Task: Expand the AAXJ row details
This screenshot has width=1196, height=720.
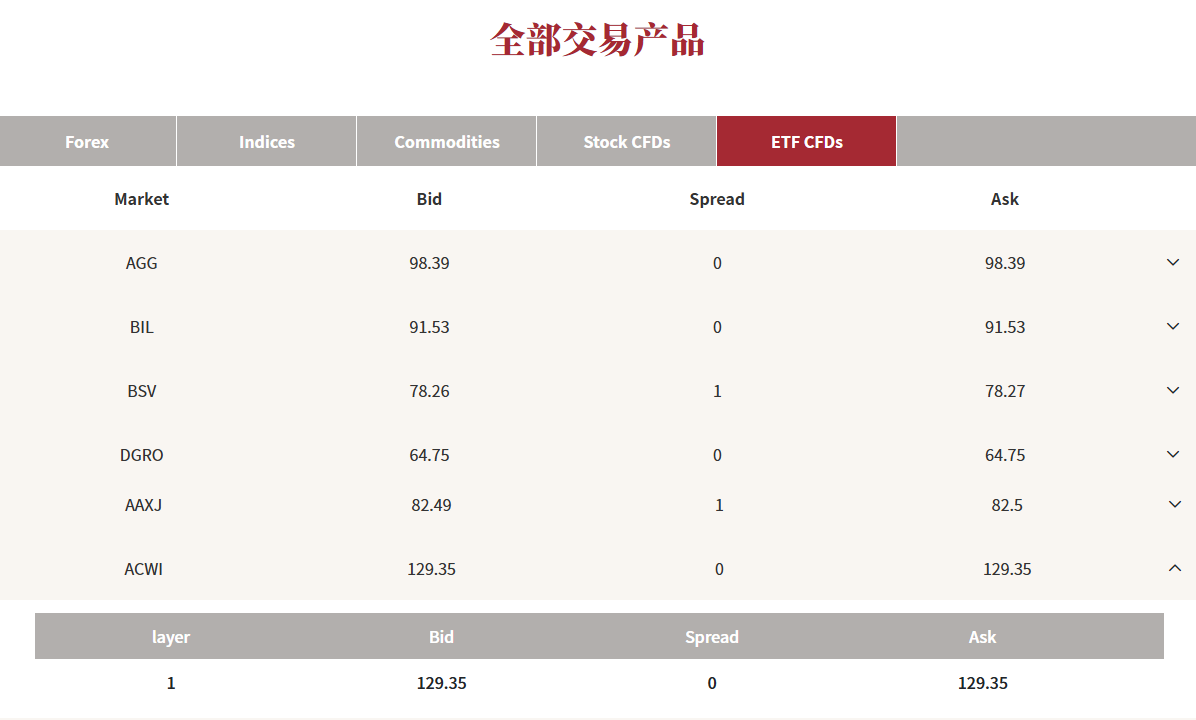Action: click(1175, 504)
